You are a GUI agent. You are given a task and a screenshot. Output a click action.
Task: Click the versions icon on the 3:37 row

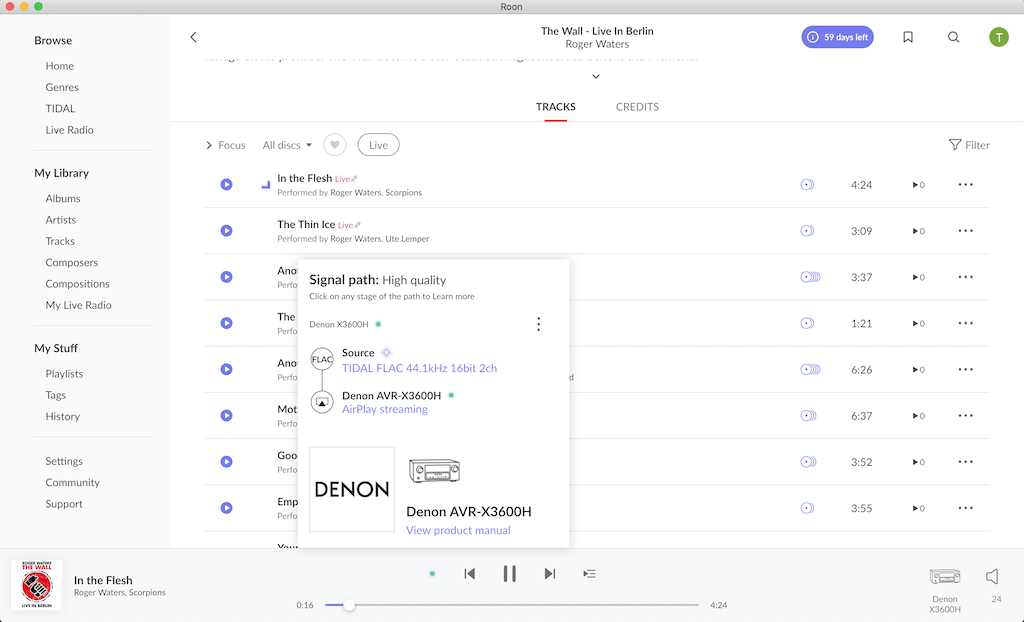[x=810, y=277]
